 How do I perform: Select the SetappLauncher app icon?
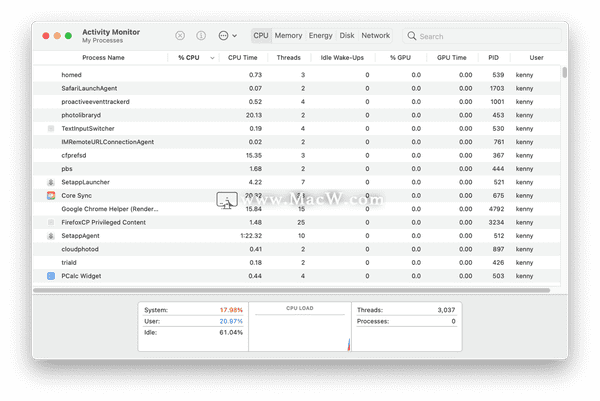point(51,182)
